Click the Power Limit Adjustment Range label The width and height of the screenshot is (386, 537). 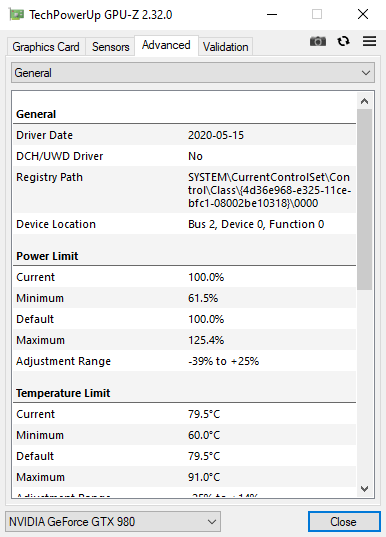(x=63, y=361)
